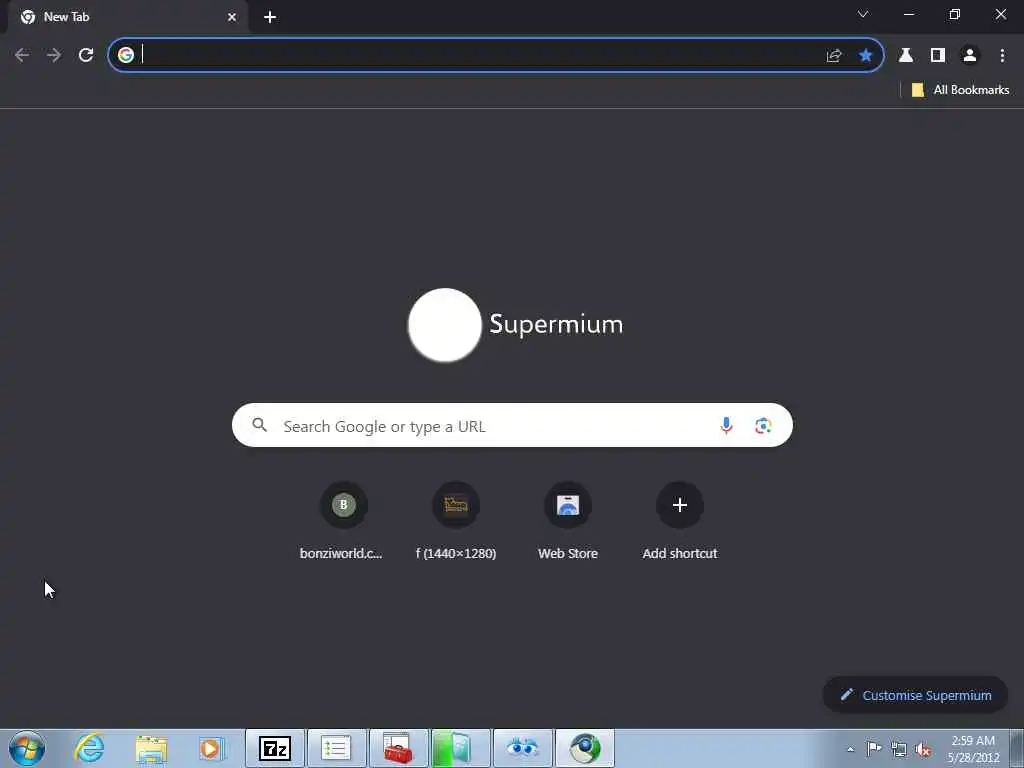Show hidden tray icons arrow

[850, 749]
